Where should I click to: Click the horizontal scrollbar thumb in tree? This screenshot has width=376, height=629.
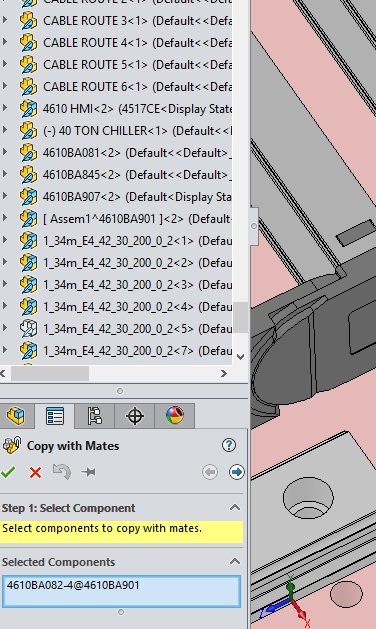pos(50,373)
